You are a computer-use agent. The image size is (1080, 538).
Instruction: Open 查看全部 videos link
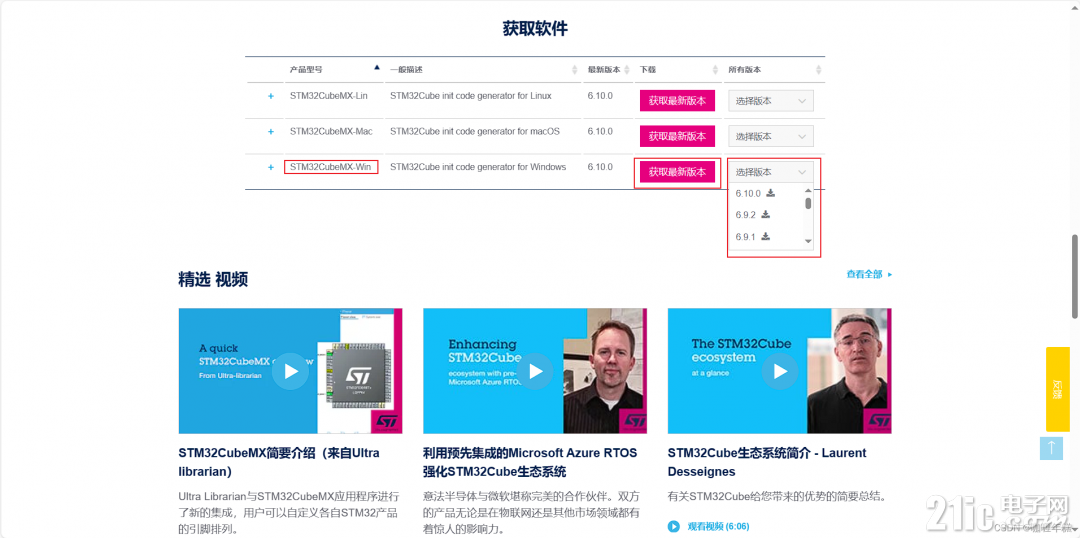[869, 274]
